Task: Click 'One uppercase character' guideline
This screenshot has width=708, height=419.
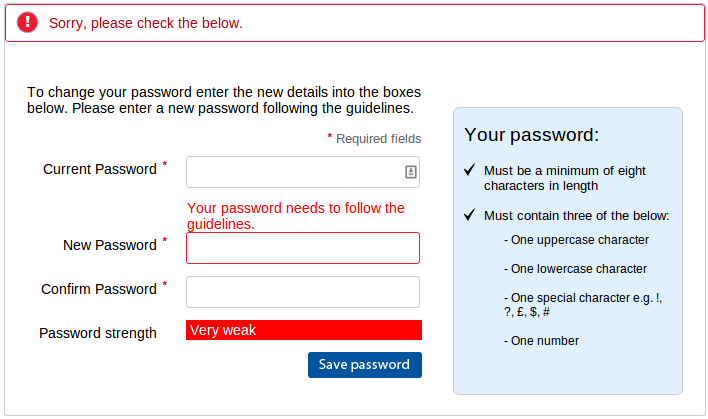Action: point(576,240)
